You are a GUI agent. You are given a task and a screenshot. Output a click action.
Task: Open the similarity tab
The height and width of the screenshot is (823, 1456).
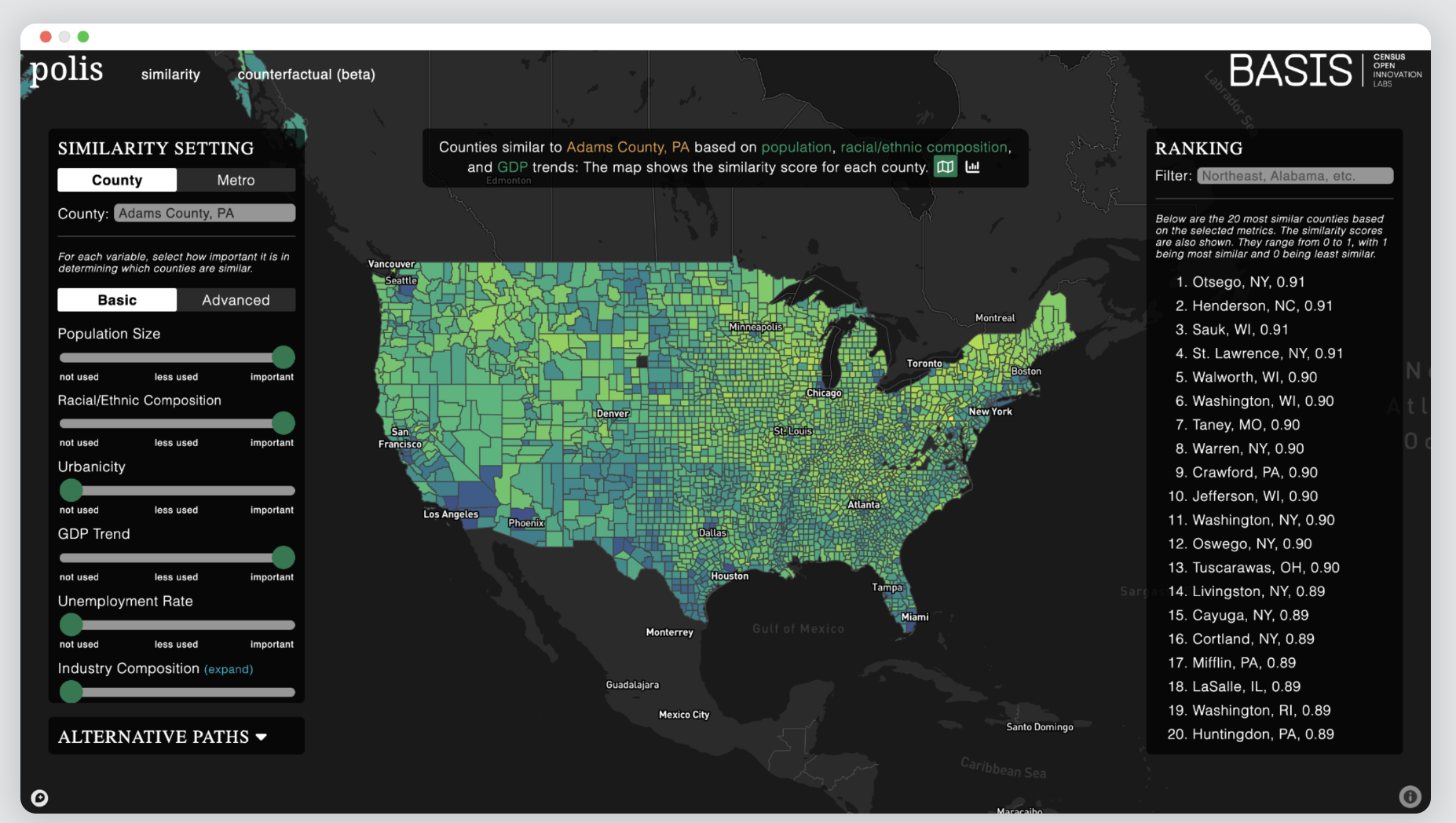tap(170, 75)
